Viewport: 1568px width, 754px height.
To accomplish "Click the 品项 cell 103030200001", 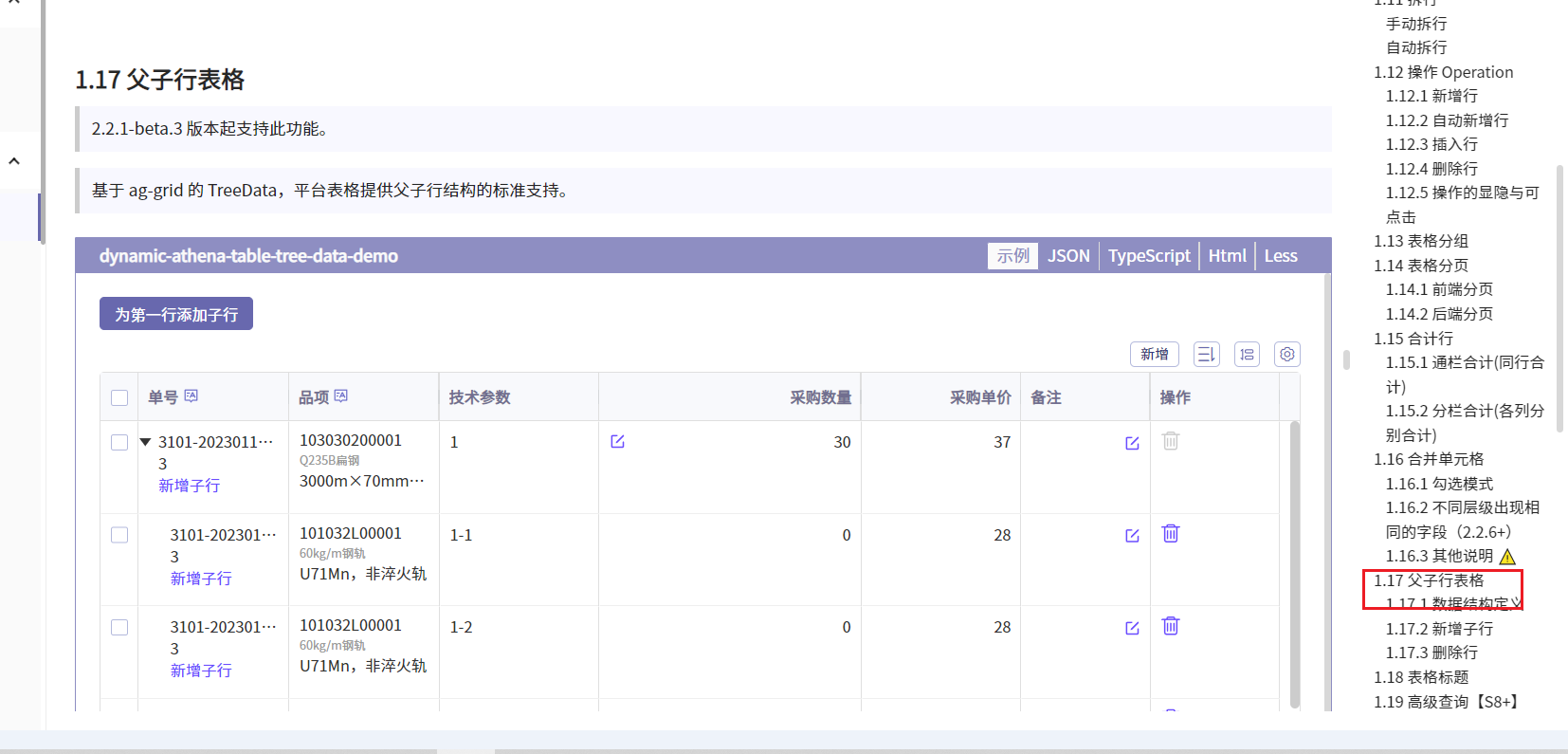I will click(364, 468).
